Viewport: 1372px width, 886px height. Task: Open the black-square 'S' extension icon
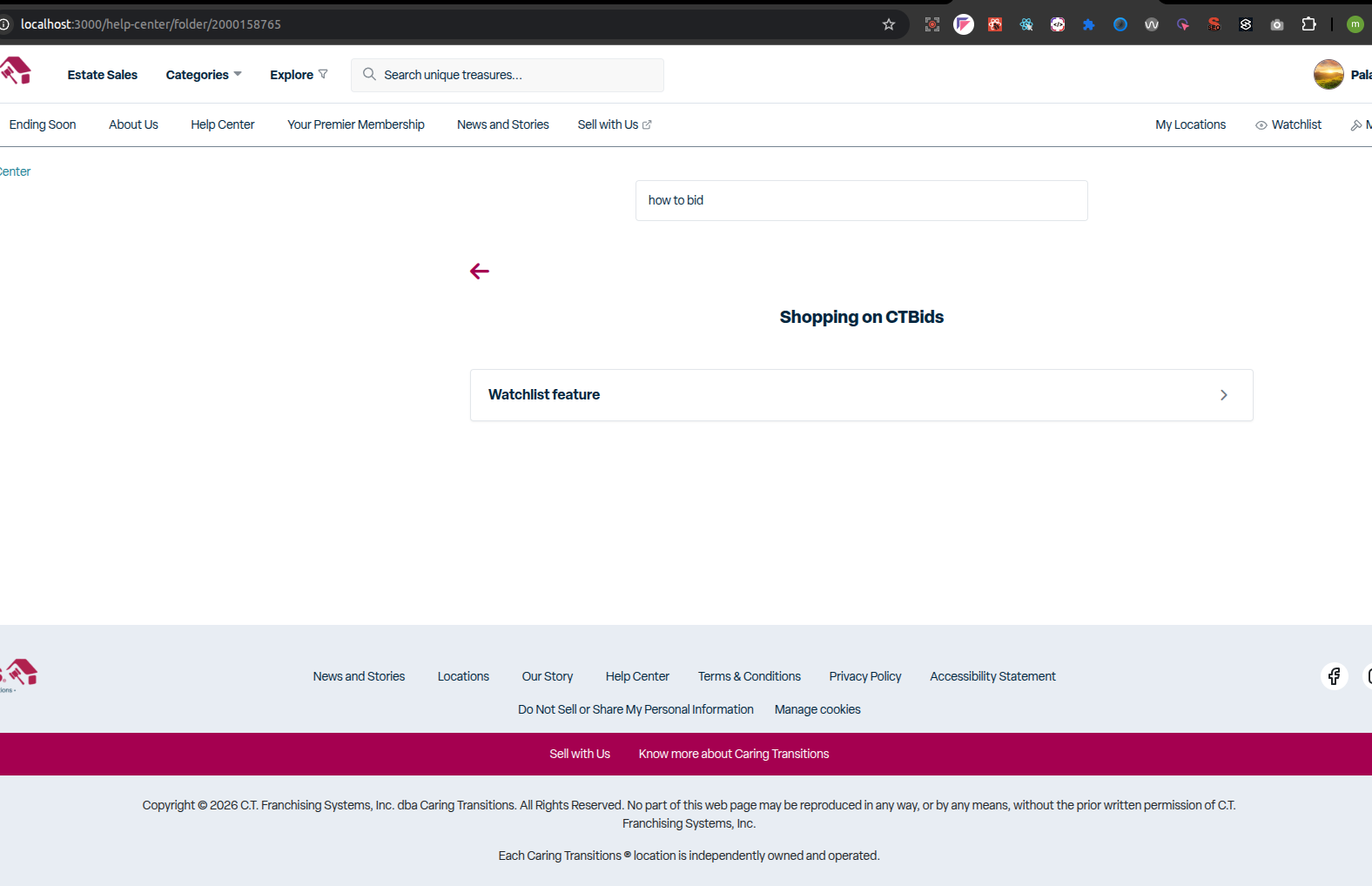[1246, 24]
